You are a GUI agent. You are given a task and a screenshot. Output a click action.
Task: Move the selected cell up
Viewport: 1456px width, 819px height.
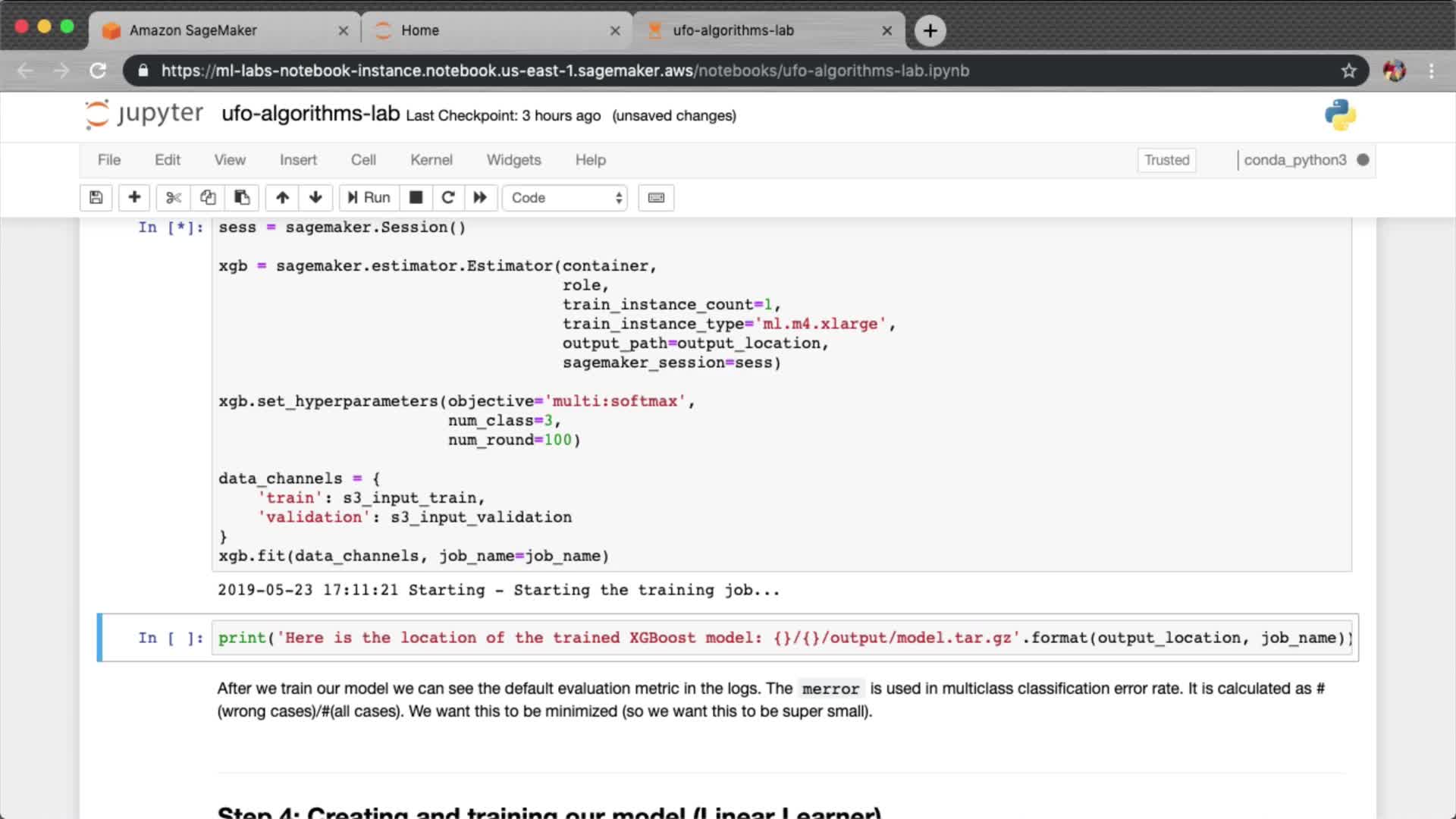pyautogui.click(x=282, y=198)
